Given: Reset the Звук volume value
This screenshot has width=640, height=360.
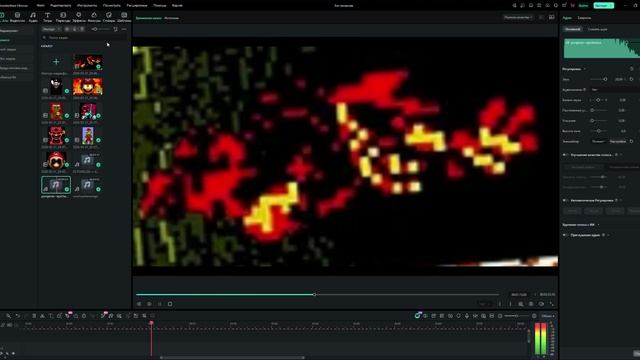Looking at the screenshot, I should [x=631, y=79].
